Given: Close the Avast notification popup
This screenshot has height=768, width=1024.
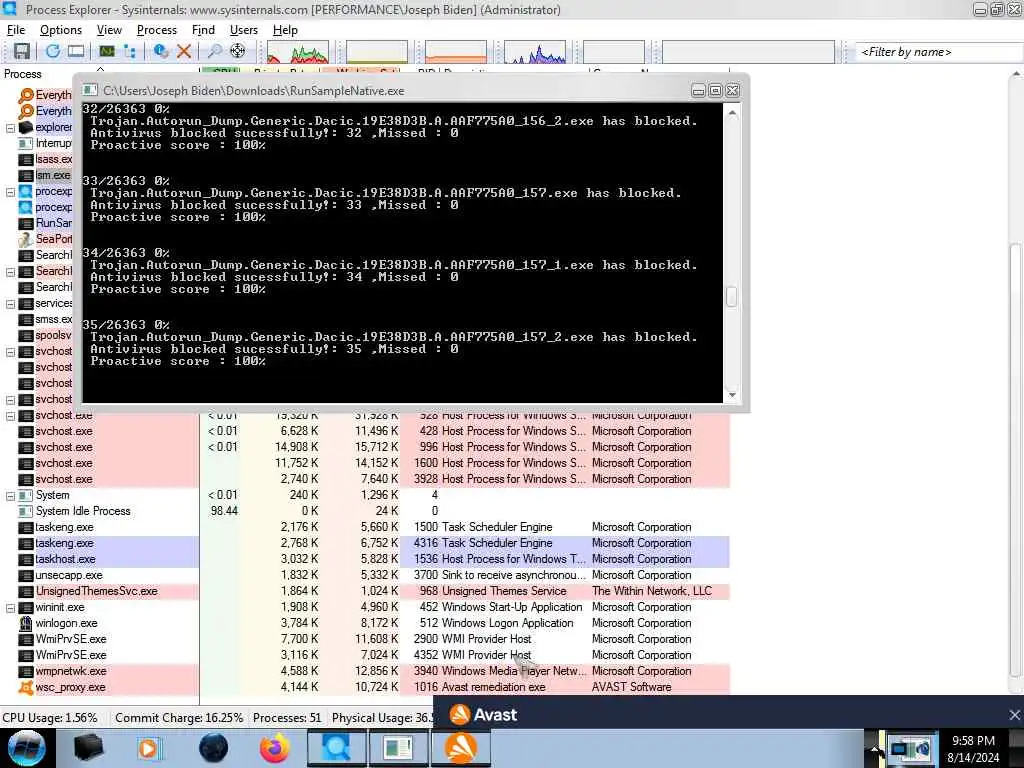Looking at the screenshot, I should 1014,715.
